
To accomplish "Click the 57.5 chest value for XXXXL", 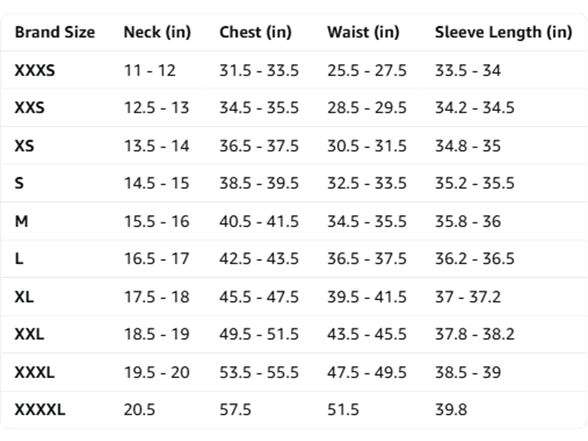I will 235,410.
